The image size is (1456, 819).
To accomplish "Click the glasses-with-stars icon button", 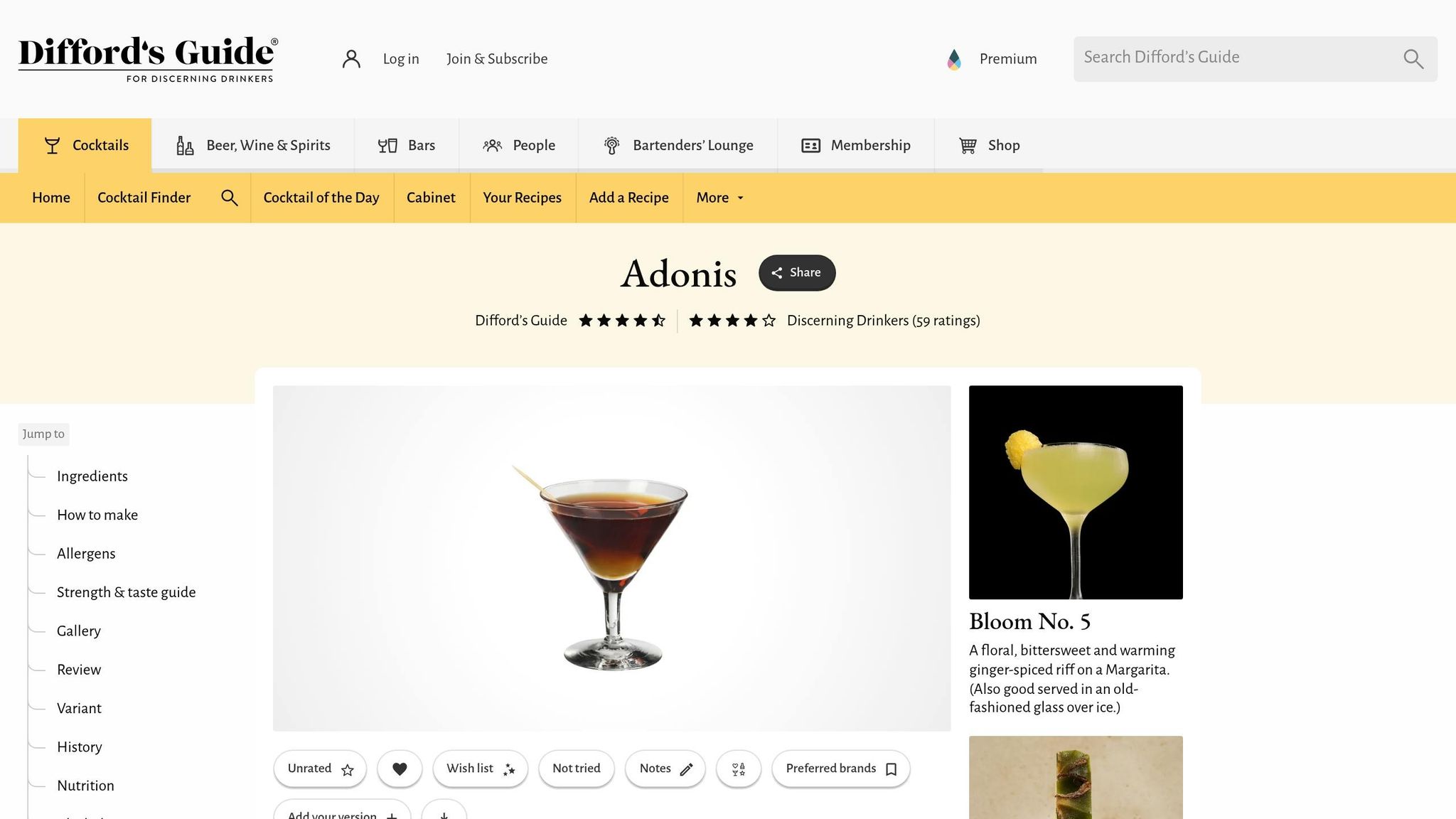I will (x=739, y=769).
